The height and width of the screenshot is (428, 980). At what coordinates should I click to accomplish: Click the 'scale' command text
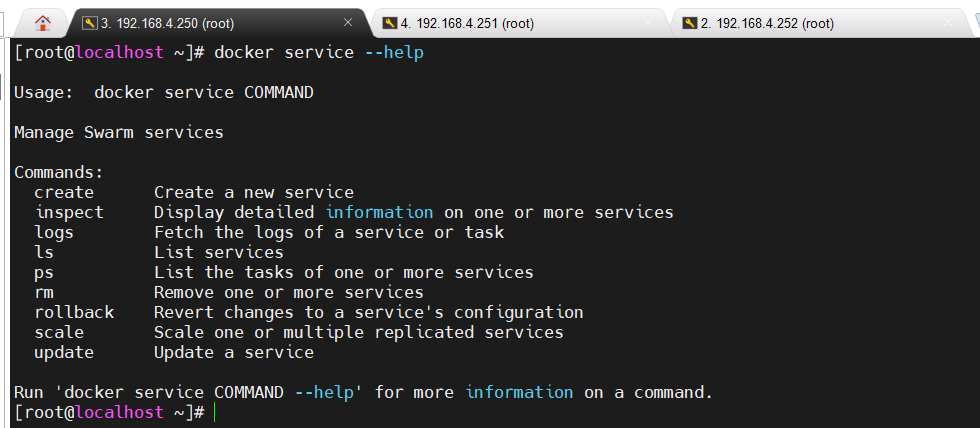tap(59, 332)
